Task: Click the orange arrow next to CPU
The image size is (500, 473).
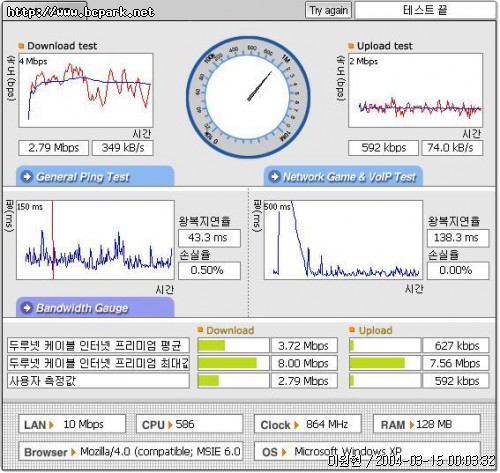Action: (170, 425)
